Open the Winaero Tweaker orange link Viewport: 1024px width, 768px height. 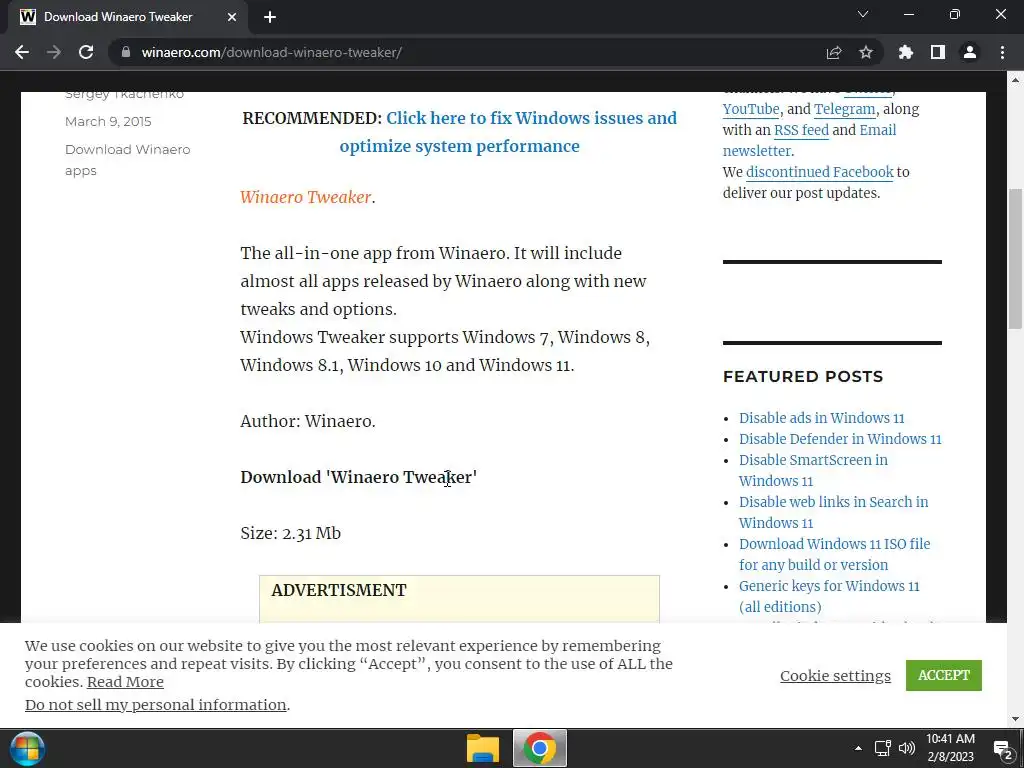coord(306,197)
